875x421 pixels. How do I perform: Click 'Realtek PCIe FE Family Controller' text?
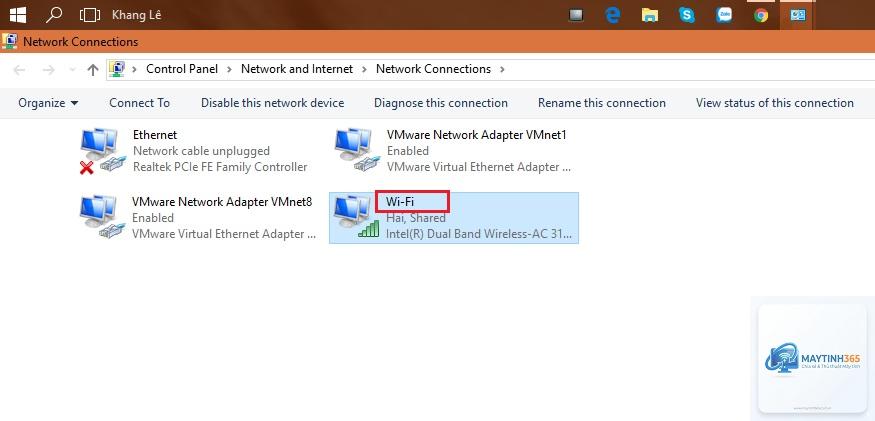[220, 167]
